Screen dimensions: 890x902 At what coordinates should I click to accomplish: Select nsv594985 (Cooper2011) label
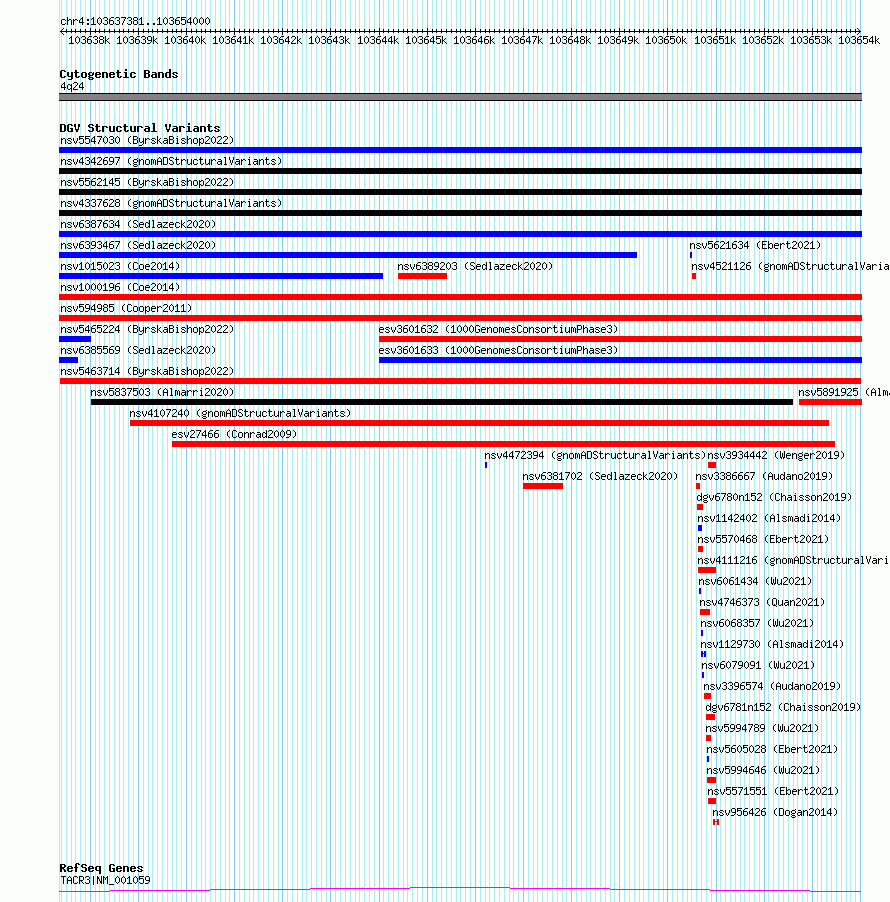tap(126, 308)
